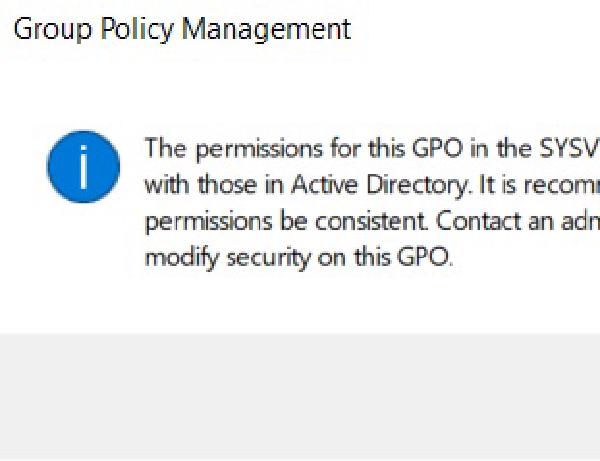This screenshot has width=600, height=461.
Task: Click the Group Policy Management title text
Action: [182, 29]
